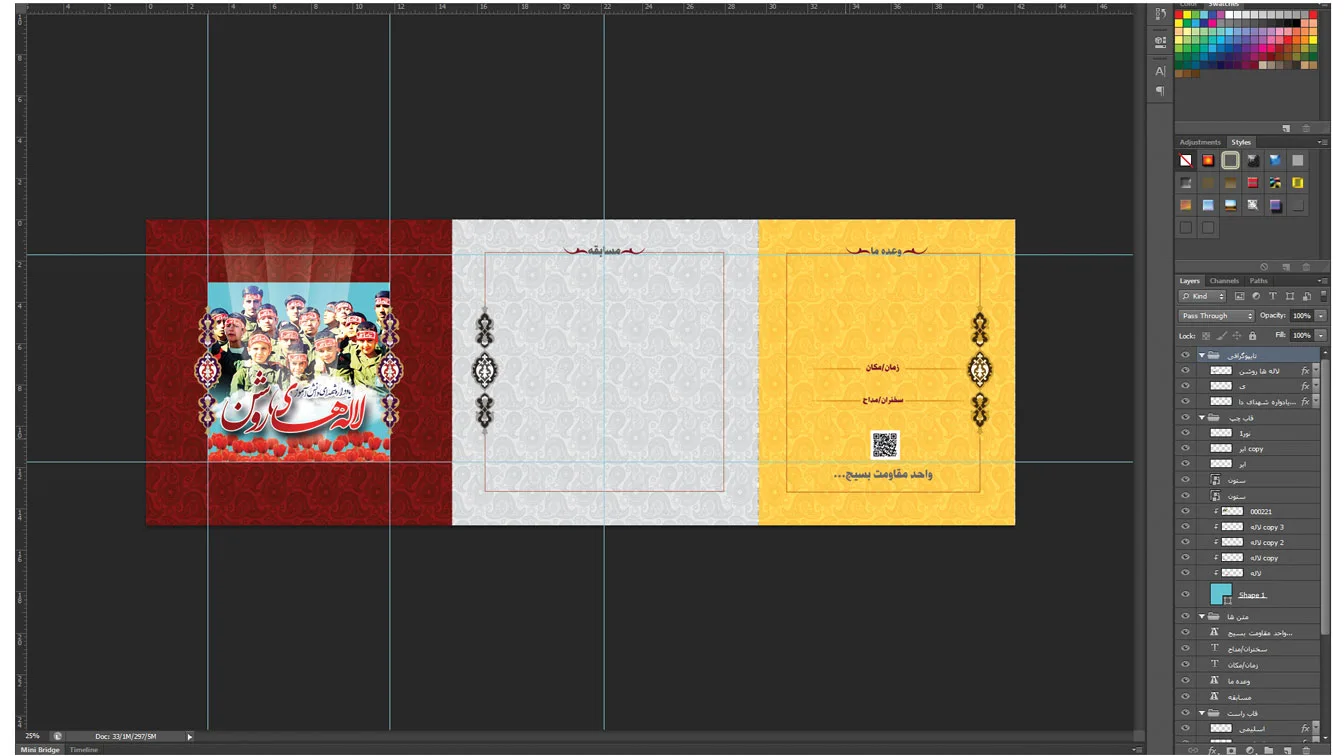Filter layers by smart objects icon
Image resolution: width=1344 pixels, height=756 pixels.
click(x=1305, y=296)
